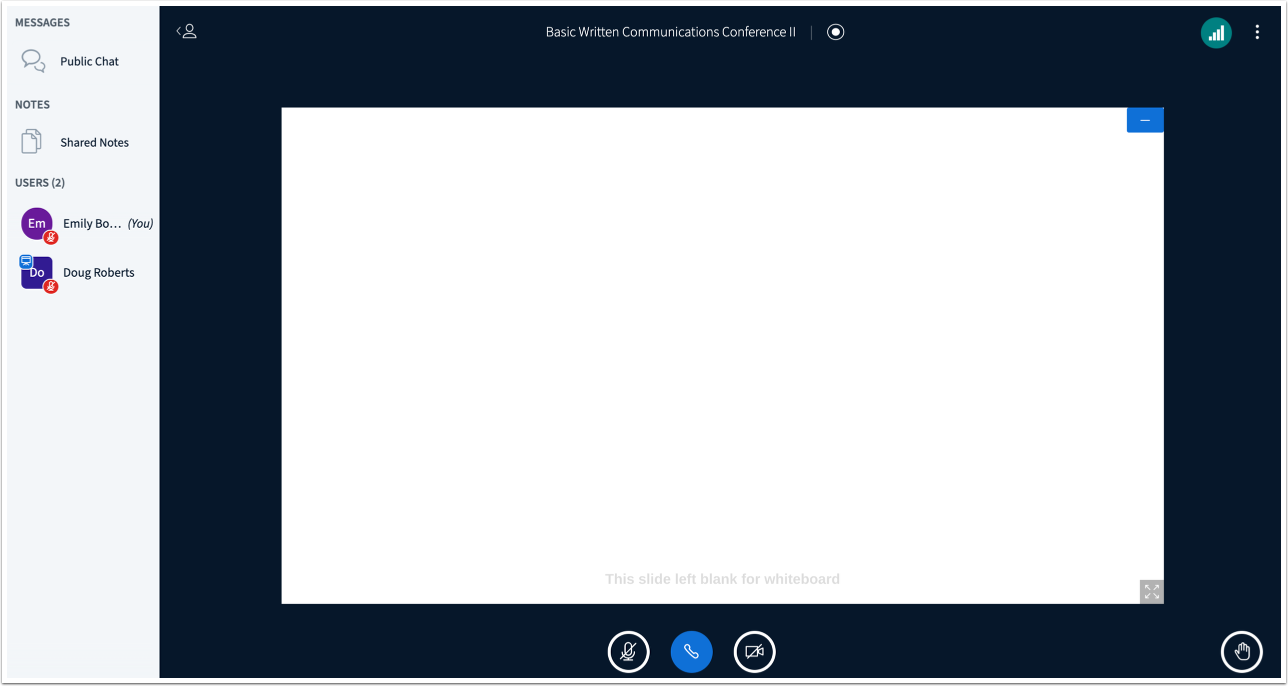
Task: Open connection status signal icon
Action: point(1216,33)
